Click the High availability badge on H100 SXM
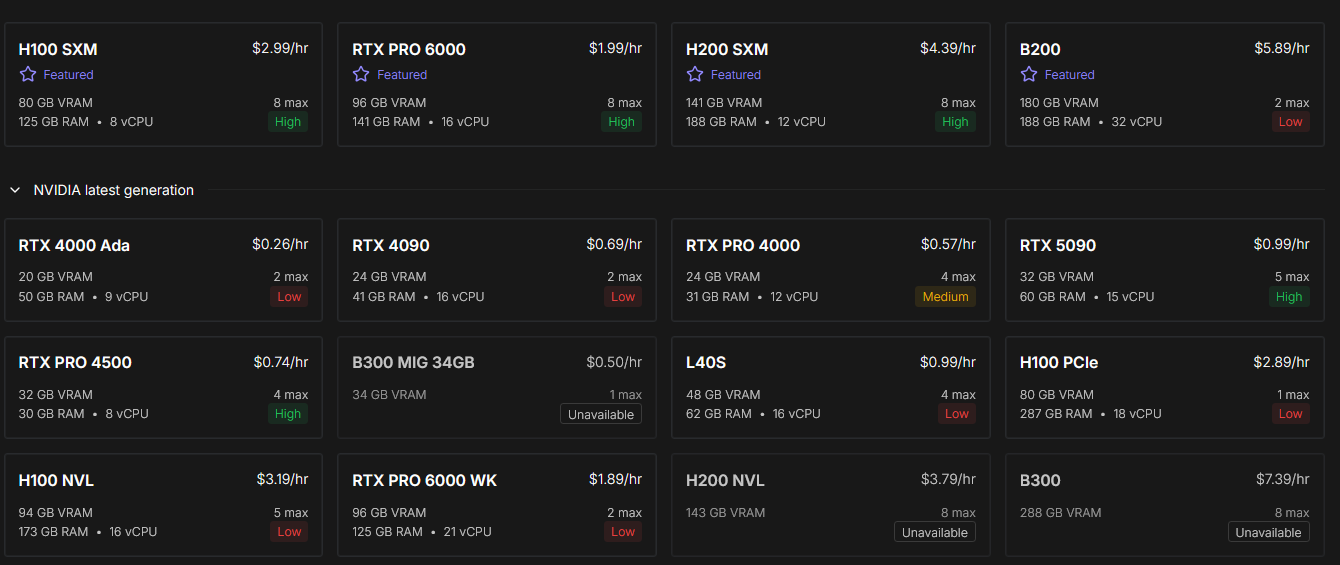 click(x=288, y=122)
